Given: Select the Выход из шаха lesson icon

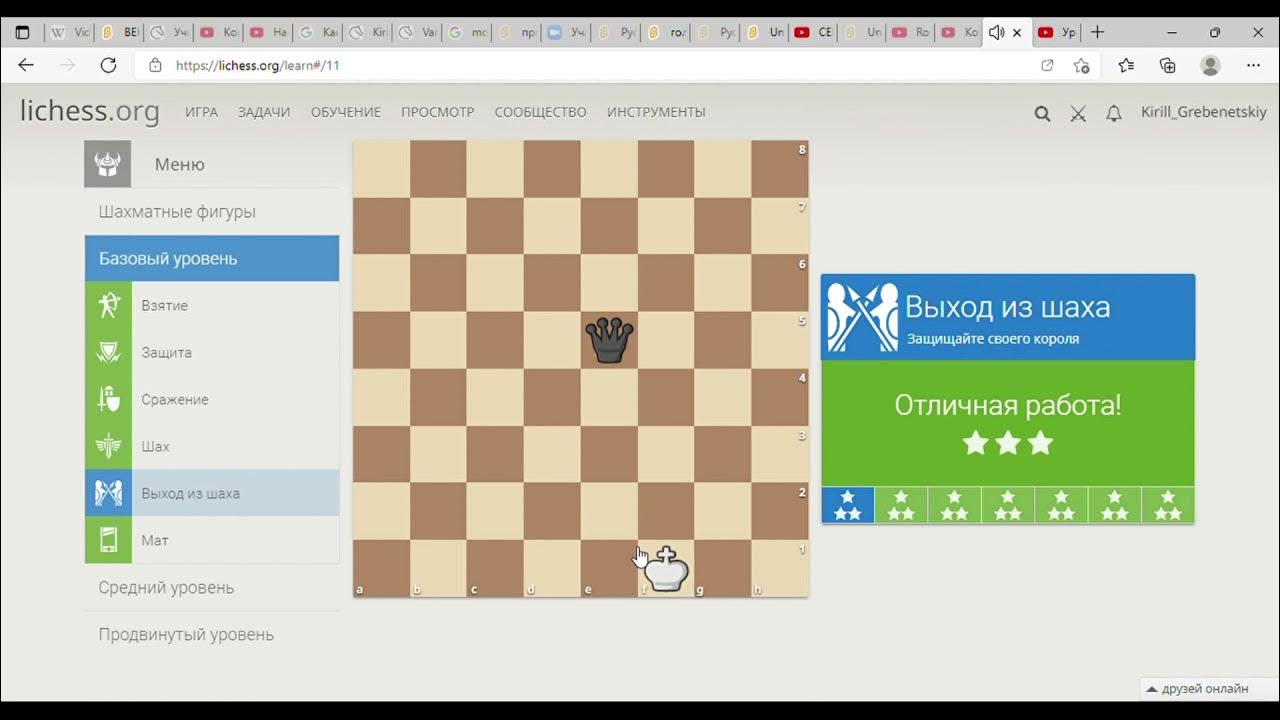Looking at the screenshot, I should [108, 493].
